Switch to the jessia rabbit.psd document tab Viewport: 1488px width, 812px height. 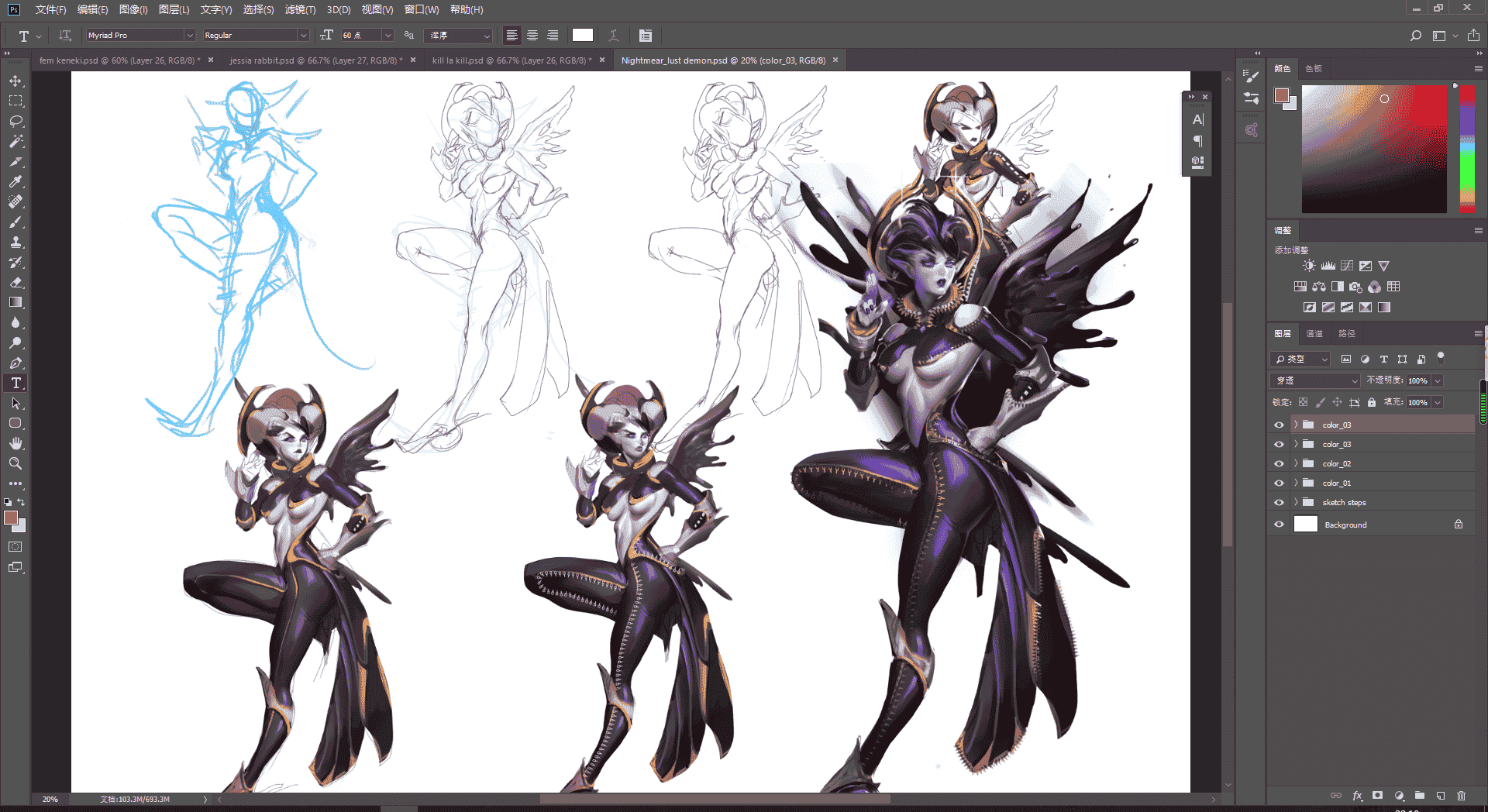point(315,60)
